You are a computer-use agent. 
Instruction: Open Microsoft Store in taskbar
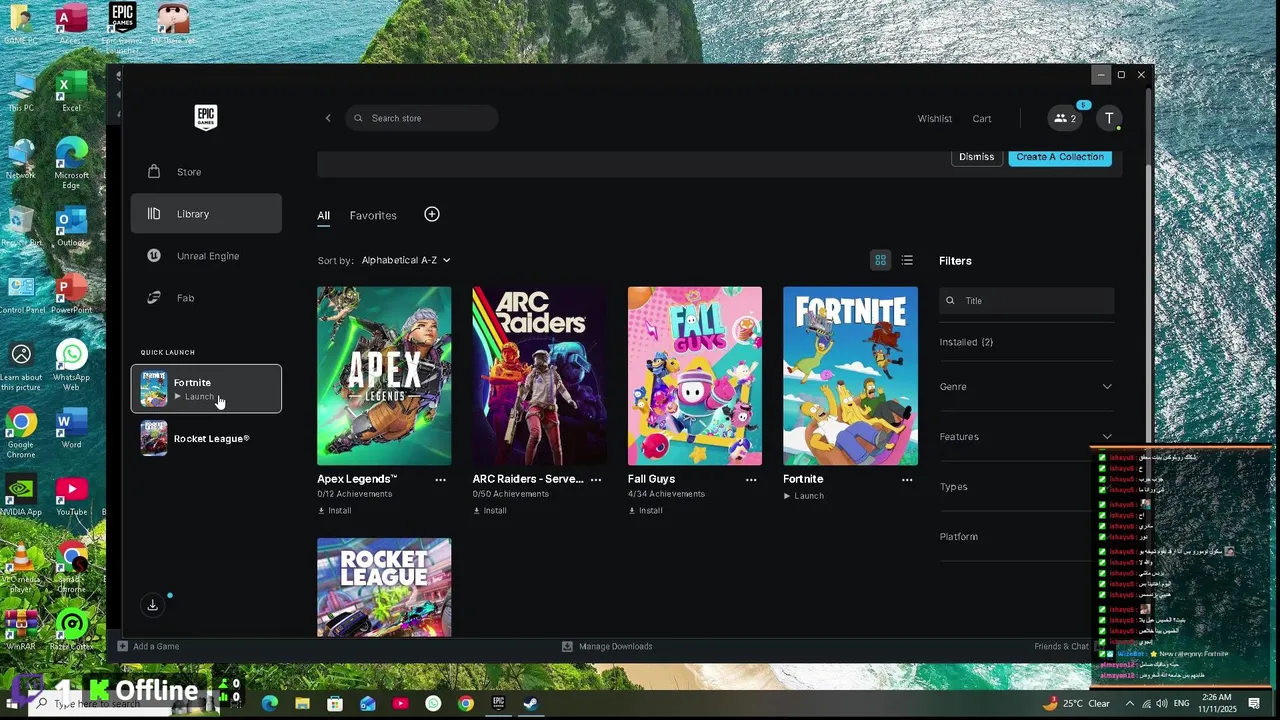[335, 703]
